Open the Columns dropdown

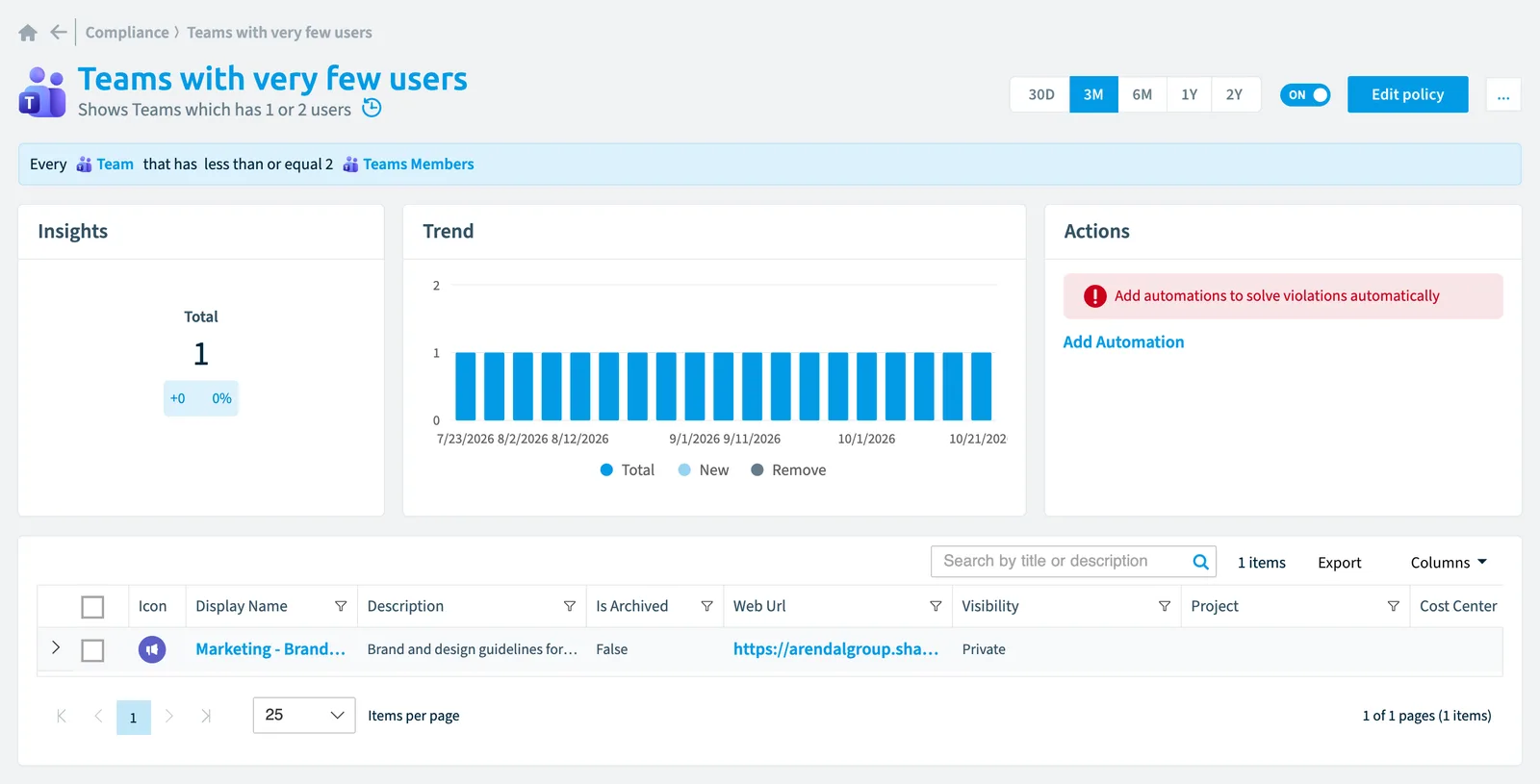coord(1449,563)
